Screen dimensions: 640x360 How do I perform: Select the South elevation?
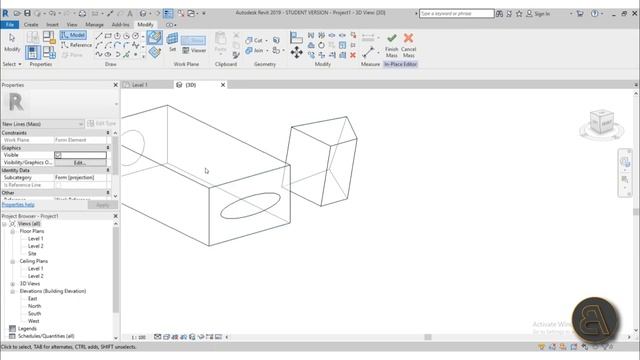click(35, 313)
